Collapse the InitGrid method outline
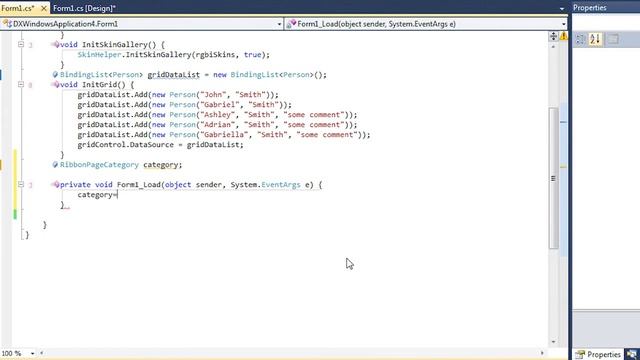Viewport: 640px width, 360px height. tap(21, 84)
